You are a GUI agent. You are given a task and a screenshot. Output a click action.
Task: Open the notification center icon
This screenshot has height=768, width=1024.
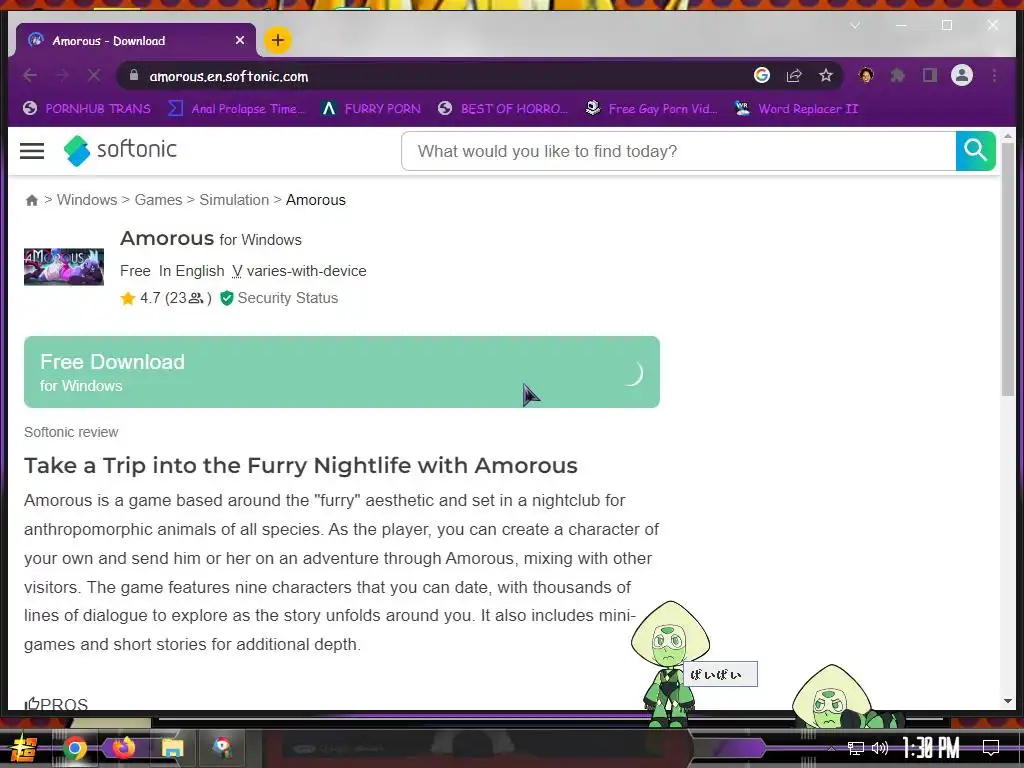[991, 748]
